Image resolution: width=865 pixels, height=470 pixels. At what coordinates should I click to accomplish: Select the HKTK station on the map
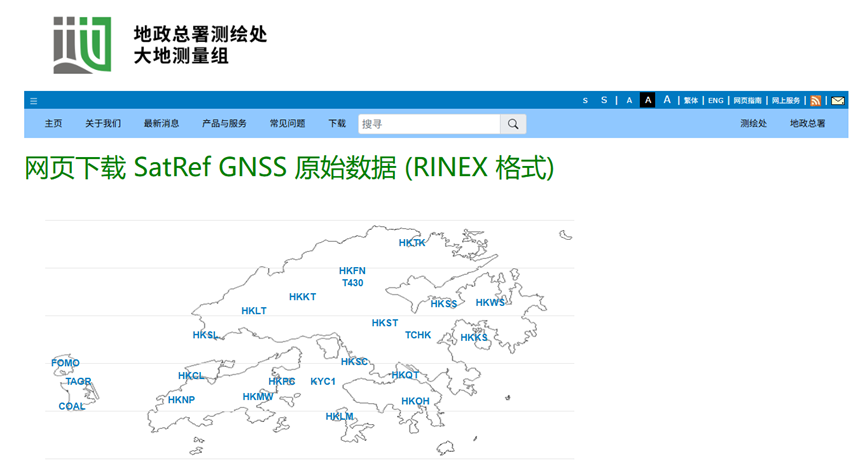412,243
